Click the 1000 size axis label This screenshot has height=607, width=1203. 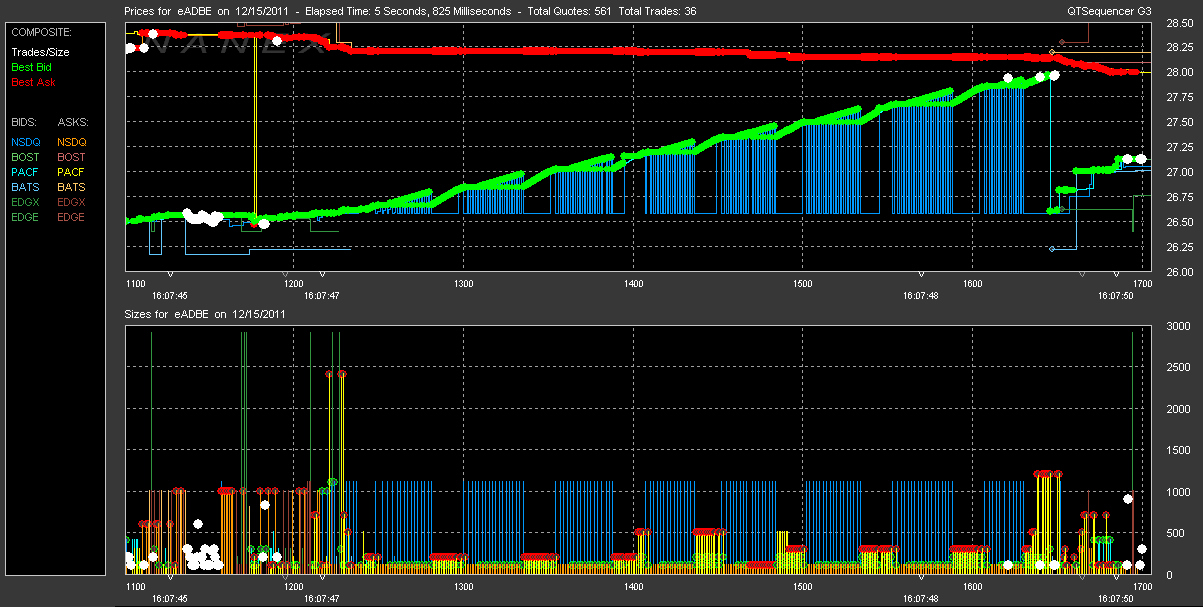[1178, 492]
